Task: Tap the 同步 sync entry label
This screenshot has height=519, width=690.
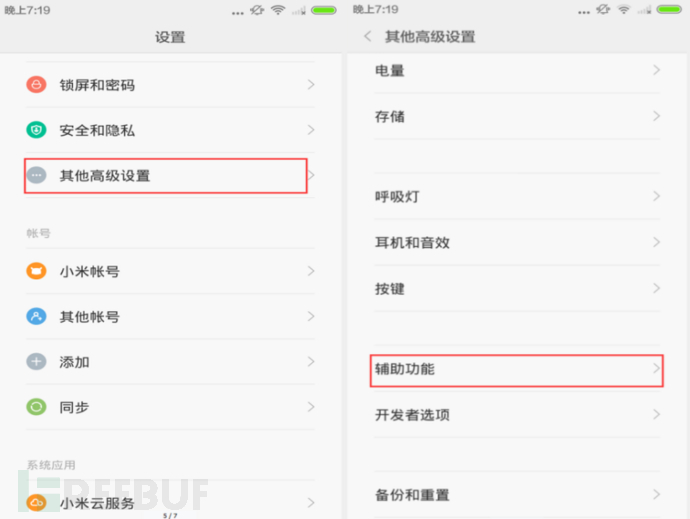Action: coord(74,407)
